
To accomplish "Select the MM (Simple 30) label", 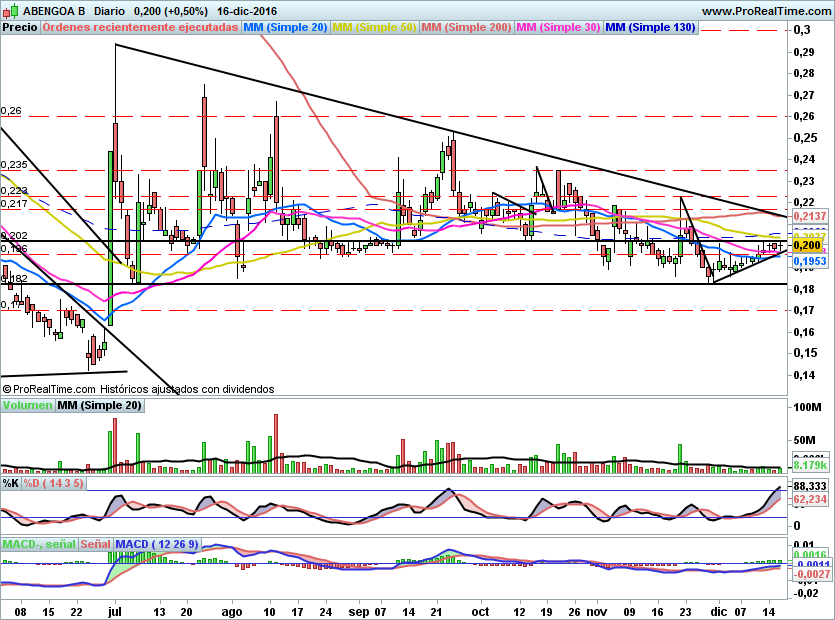I will [558, 27].
